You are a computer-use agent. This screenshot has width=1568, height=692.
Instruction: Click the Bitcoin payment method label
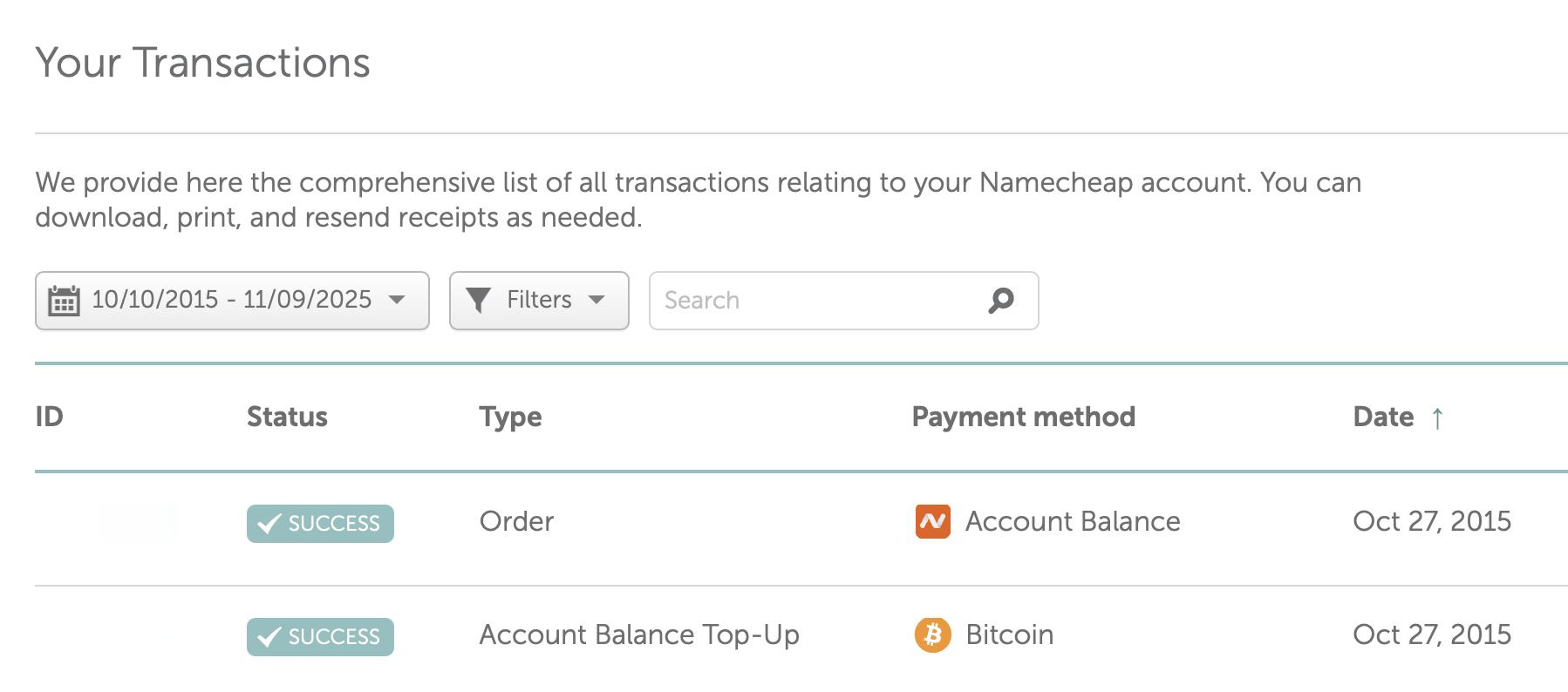[x=1009, y=635]
